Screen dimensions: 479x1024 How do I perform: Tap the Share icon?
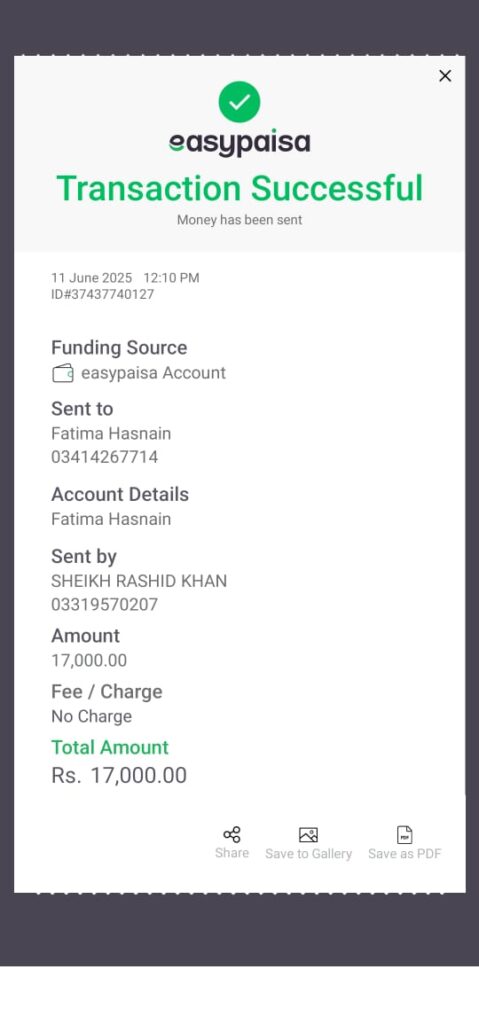click(x=232, y=835)
